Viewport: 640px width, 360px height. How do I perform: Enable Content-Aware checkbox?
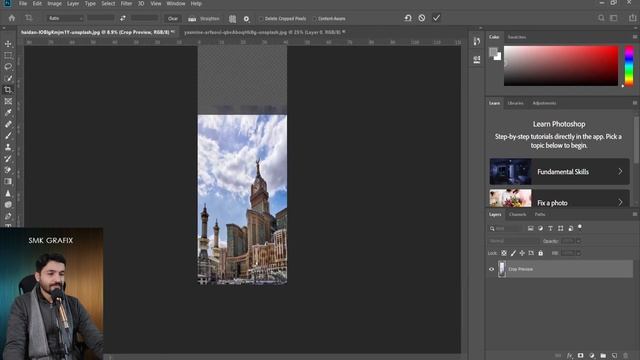(314, 19)
